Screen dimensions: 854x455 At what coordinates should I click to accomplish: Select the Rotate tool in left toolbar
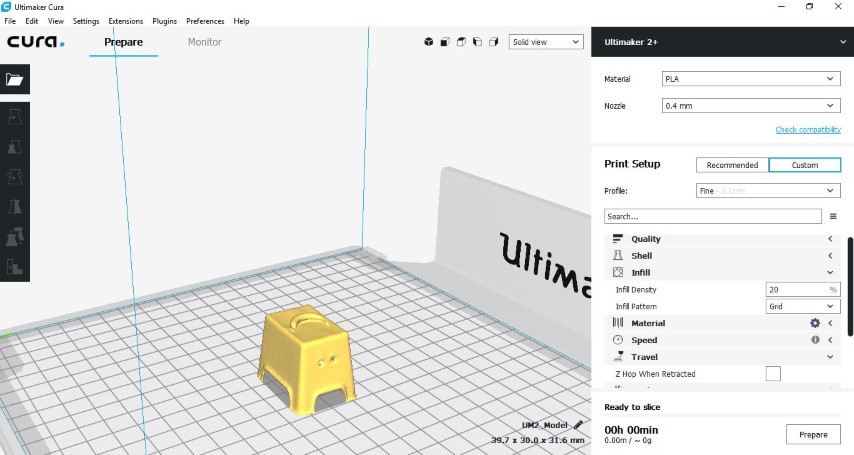point(15,177)
